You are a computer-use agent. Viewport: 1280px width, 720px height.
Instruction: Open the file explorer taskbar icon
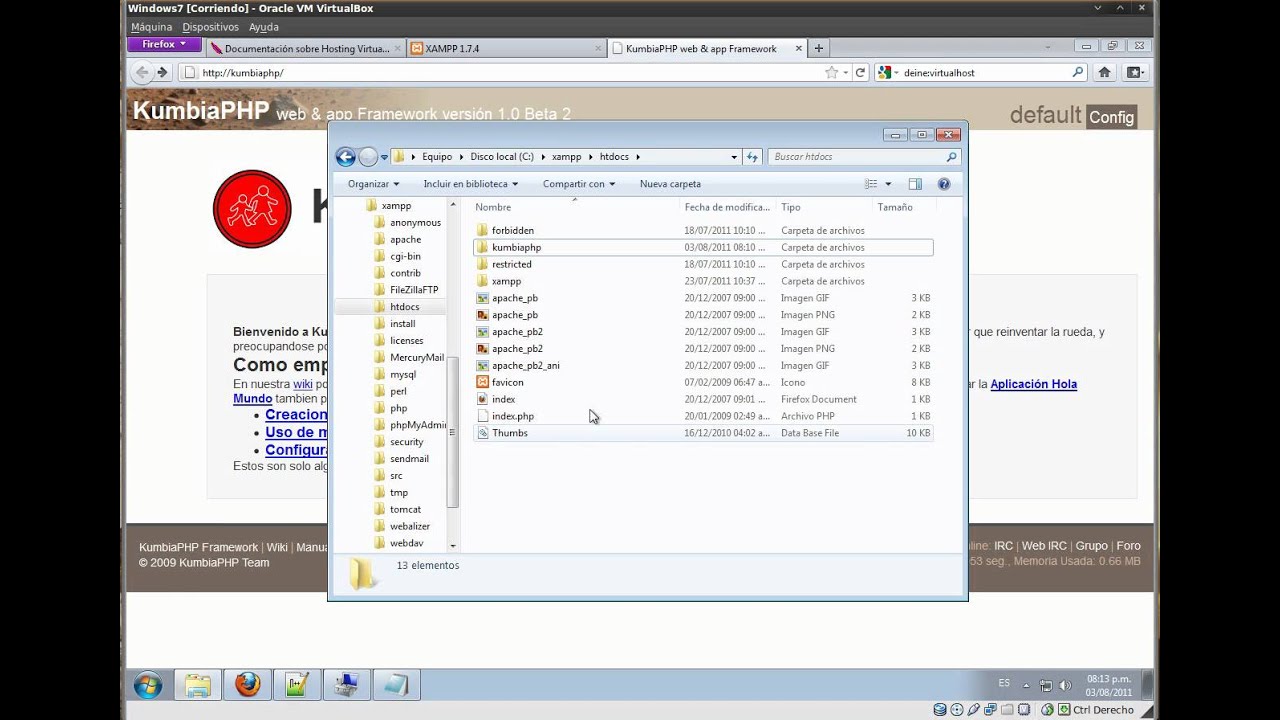[x=198, y=685]
